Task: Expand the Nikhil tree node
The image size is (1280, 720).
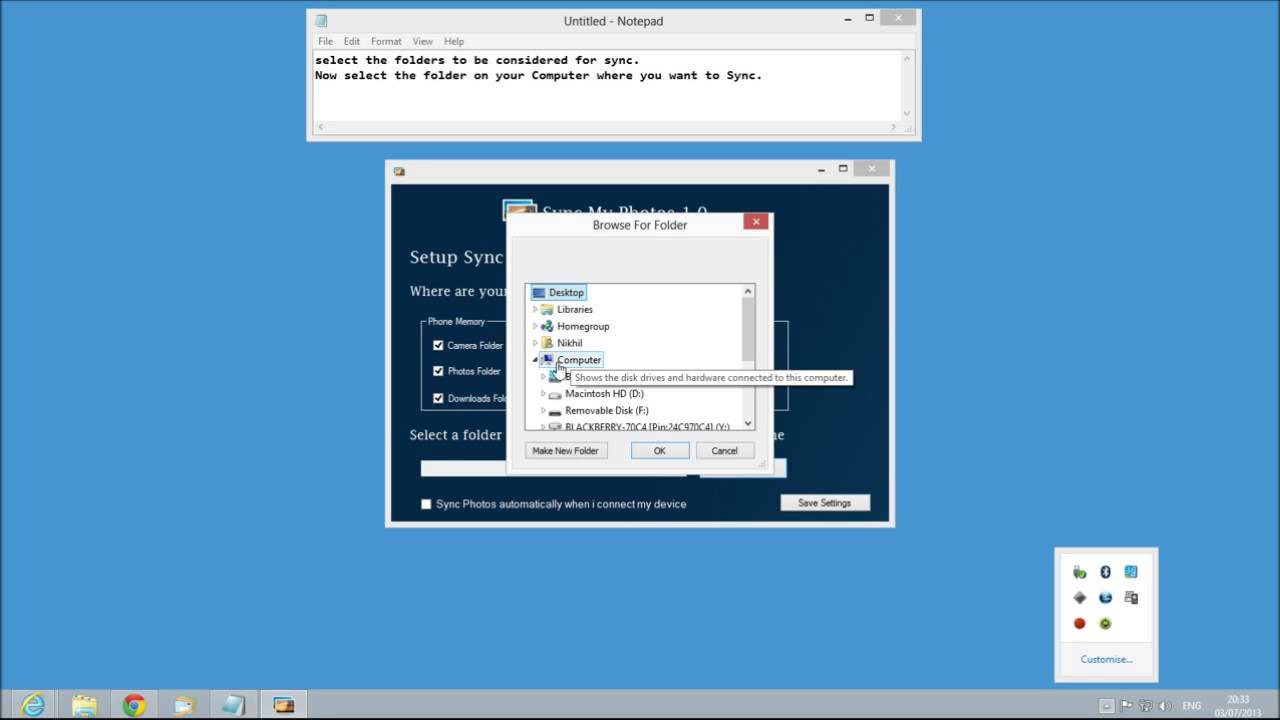Action: (535, 343)
